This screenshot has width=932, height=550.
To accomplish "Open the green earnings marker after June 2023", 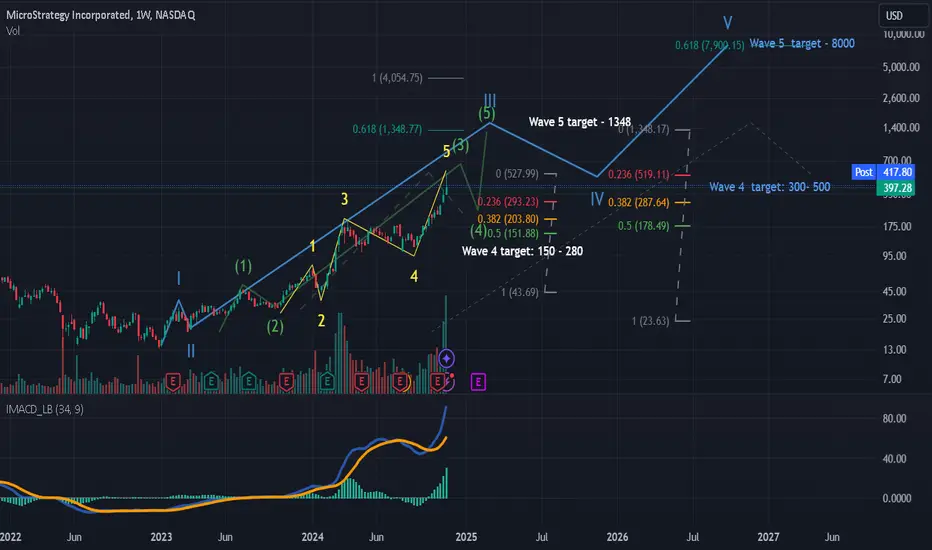I will [249, 381].
